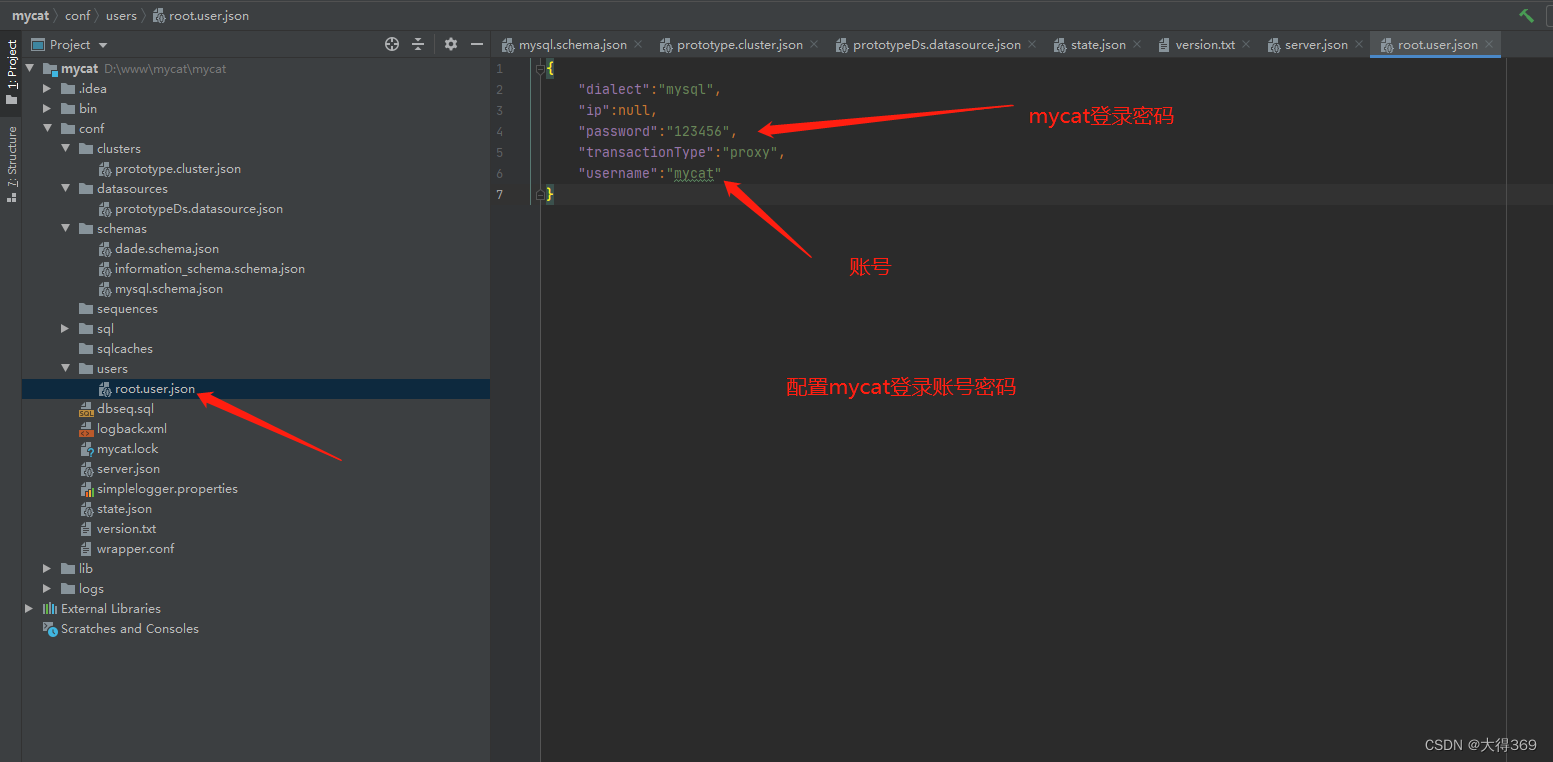Close the root.user.json tab

[x=1489, y=44]
